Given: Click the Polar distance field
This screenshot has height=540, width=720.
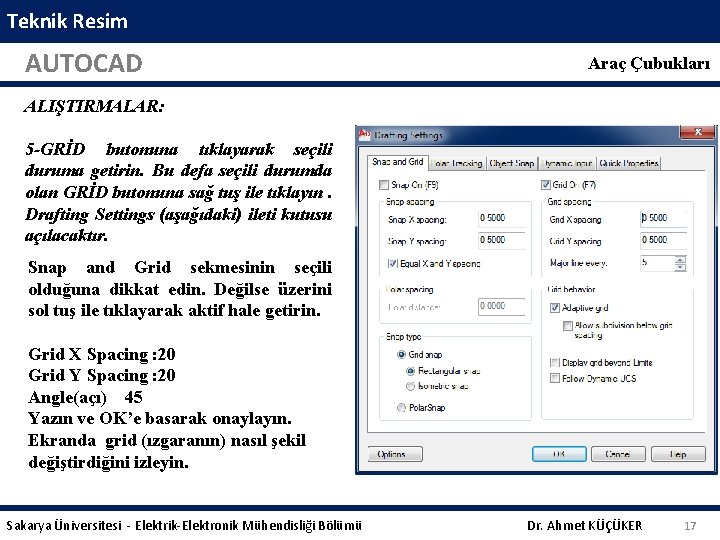Looking at the screenshot, I should click(x=501, y=306).
